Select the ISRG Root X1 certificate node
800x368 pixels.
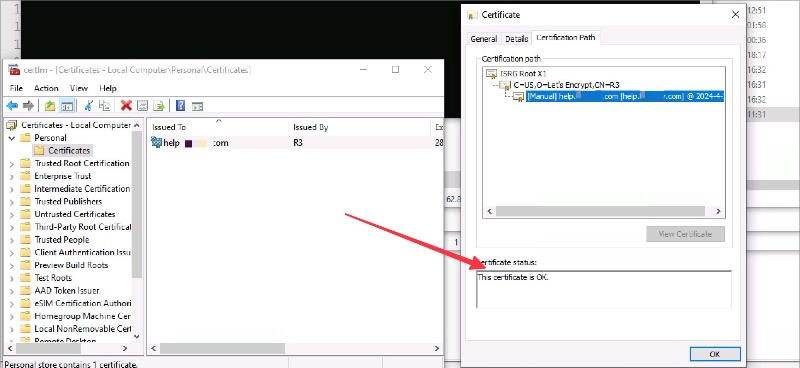pos(517,74)
